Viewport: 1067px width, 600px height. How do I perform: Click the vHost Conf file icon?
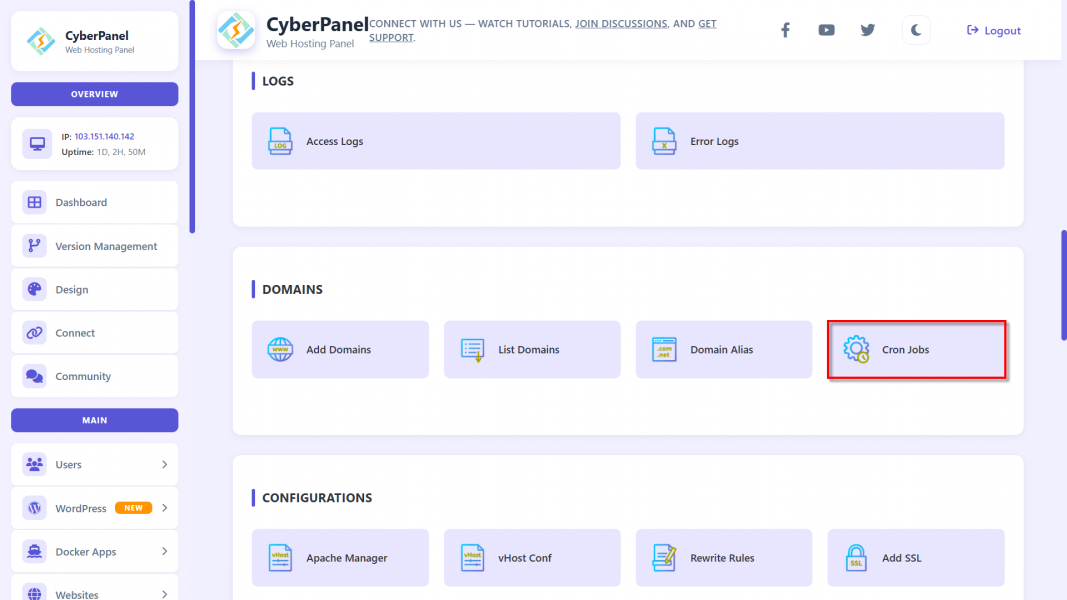pyautogui.click(x=472, y=558)
